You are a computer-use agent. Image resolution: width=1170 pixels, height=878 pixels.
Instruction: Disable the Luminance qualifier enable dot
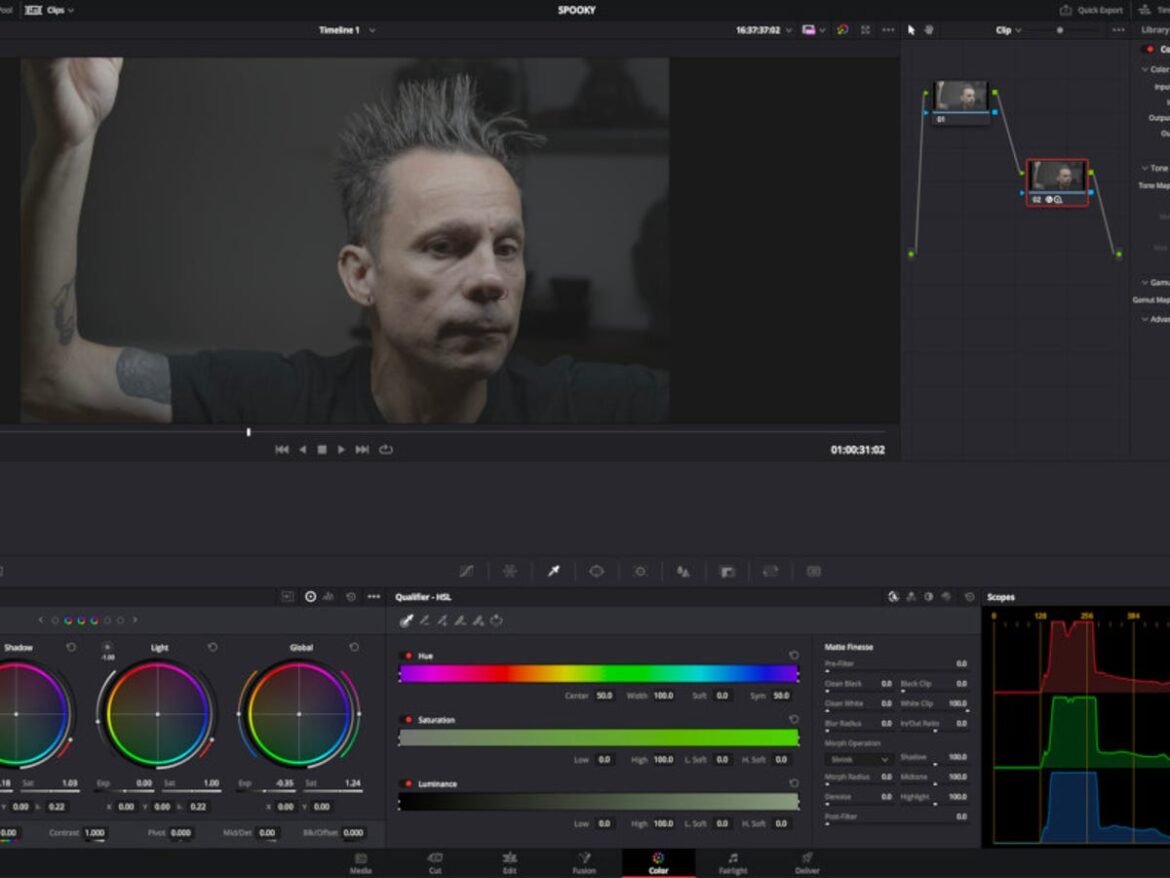click(x=408, y=784)
